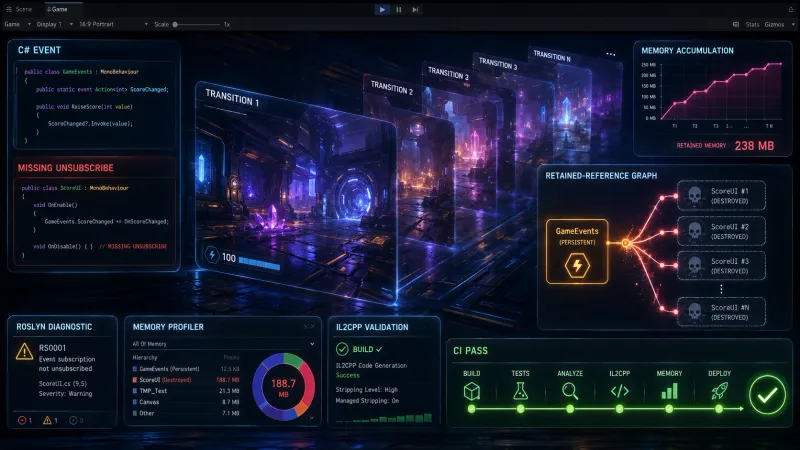800x450 pixels.
Task: Click the ScoreUI red color swatch
Action: coord(135,380)
